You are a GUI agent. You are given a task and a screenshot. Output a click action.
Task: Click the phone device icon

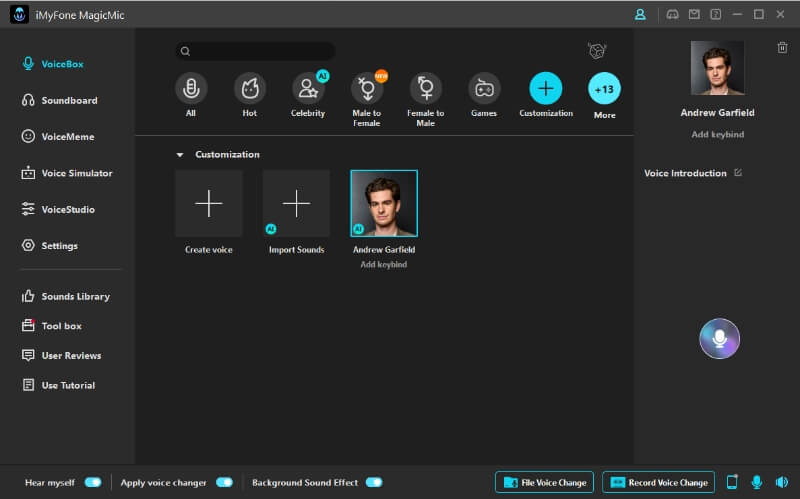[x=732, y=482]
